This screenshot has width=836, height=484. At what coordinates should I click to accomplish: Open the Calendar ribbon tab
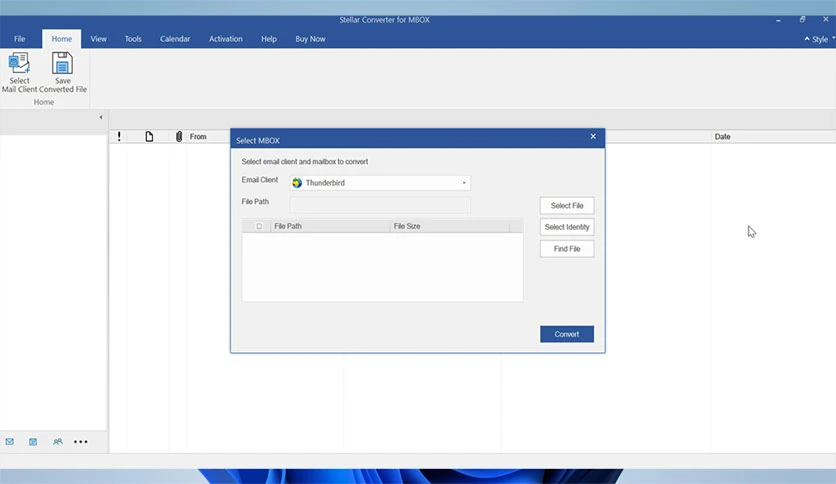click(175, 39)
